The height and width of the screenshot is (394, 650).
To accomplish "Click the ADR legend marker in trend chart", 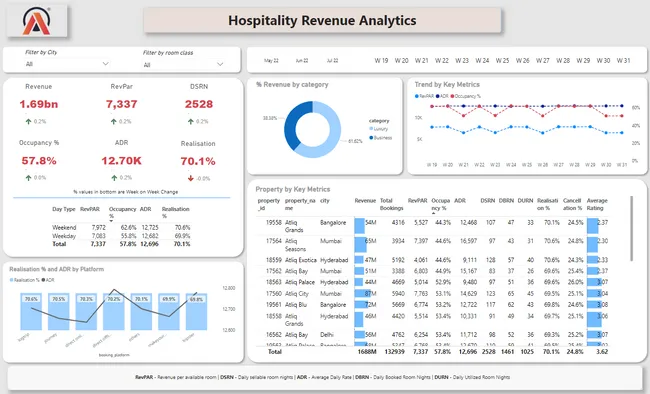I will pos(437,96).
